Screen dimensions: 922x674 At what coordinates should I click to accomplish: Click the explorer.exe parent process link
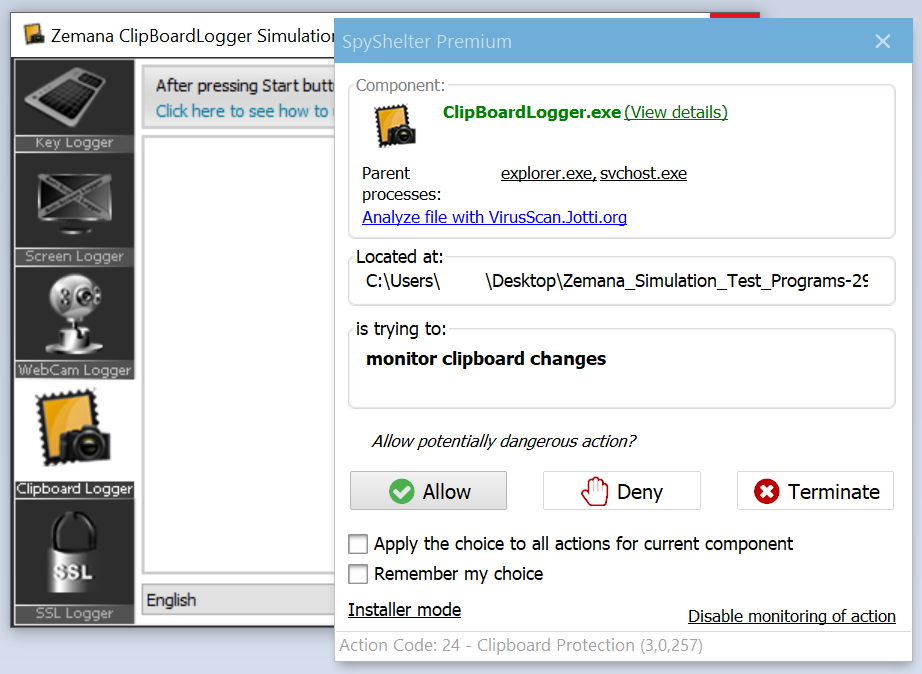click(548, 173)
